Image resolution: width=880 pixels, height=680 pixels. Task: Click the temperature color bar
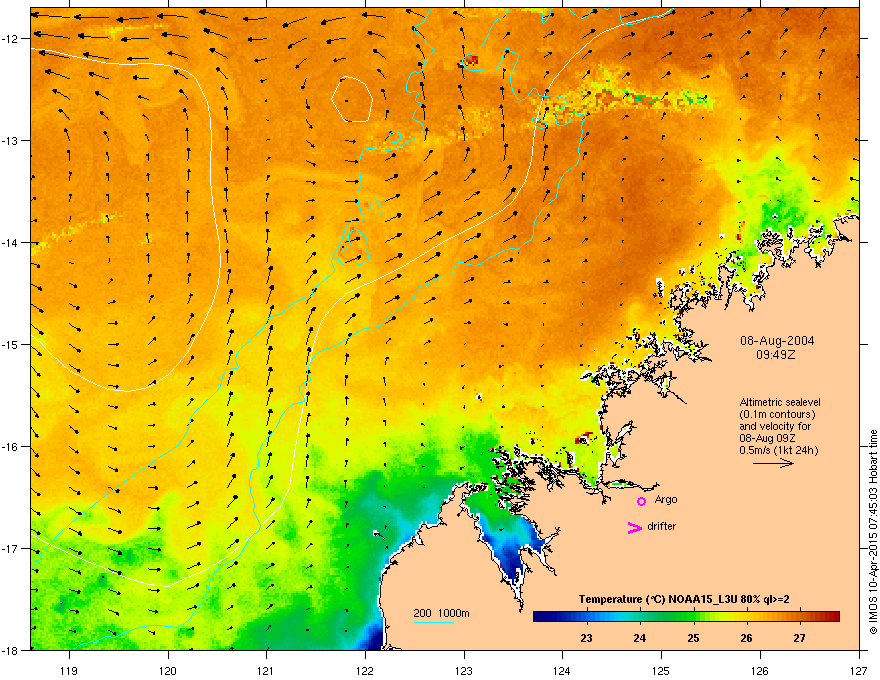coord(686,617)
